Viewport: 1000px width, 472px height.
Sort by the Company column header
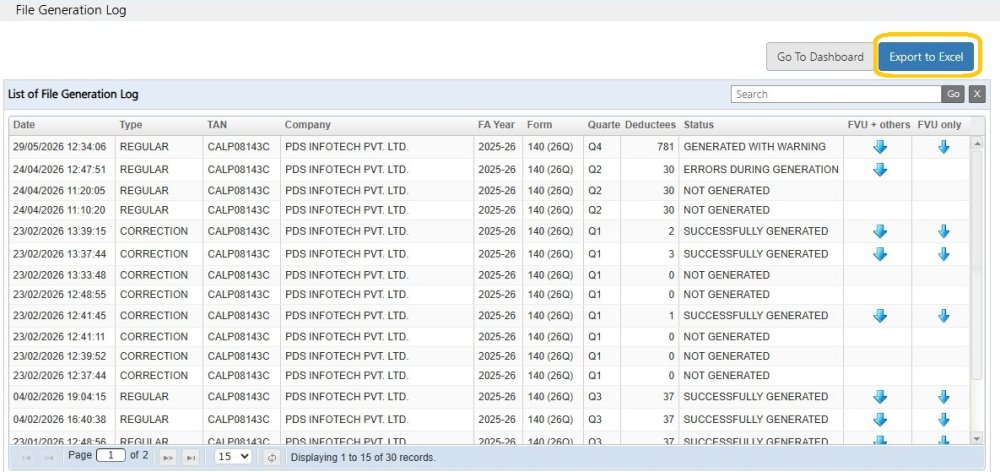307,125
